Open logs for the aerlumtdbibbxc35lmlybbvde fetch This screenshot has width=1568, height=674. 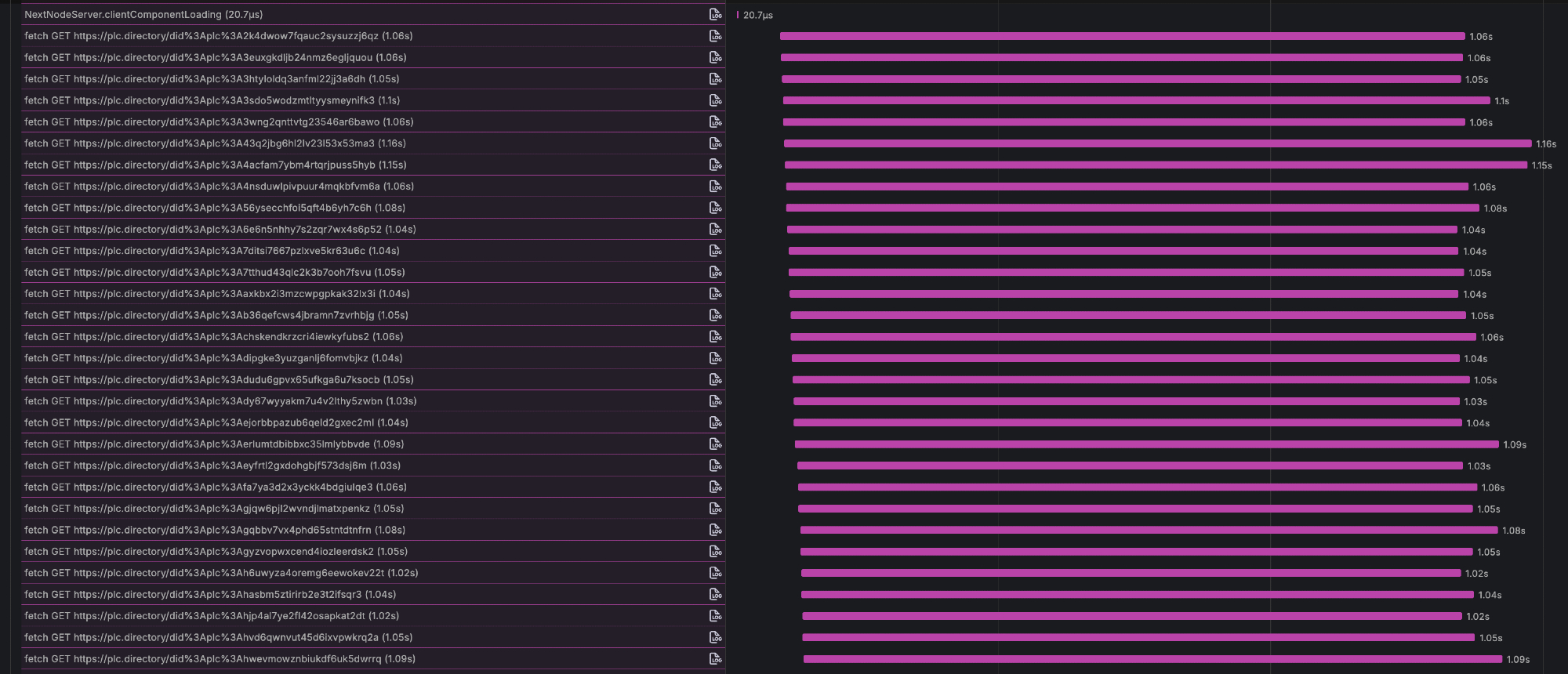pyautogui.click(x=715, y=444)
